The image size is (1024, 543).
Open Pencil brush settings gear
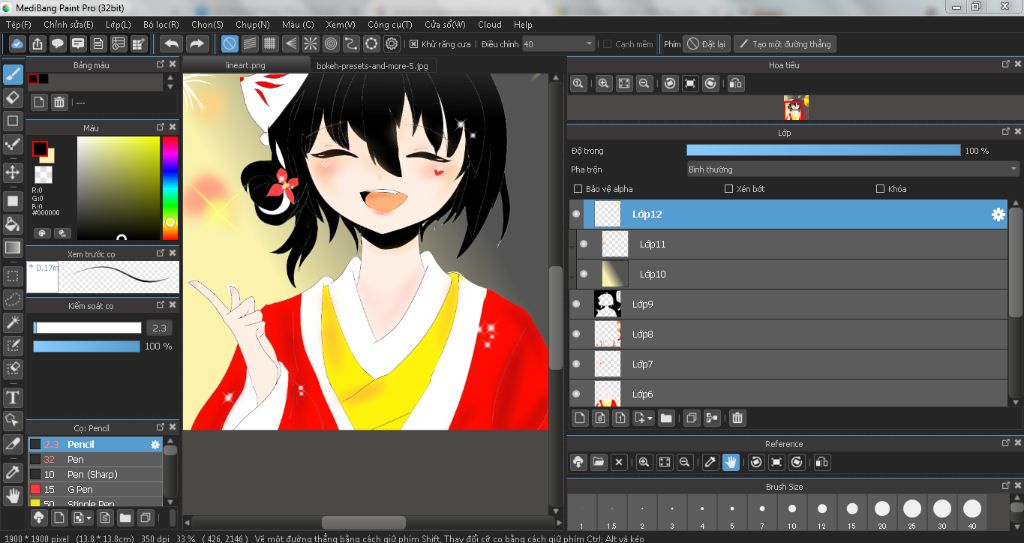coord(155,444)
